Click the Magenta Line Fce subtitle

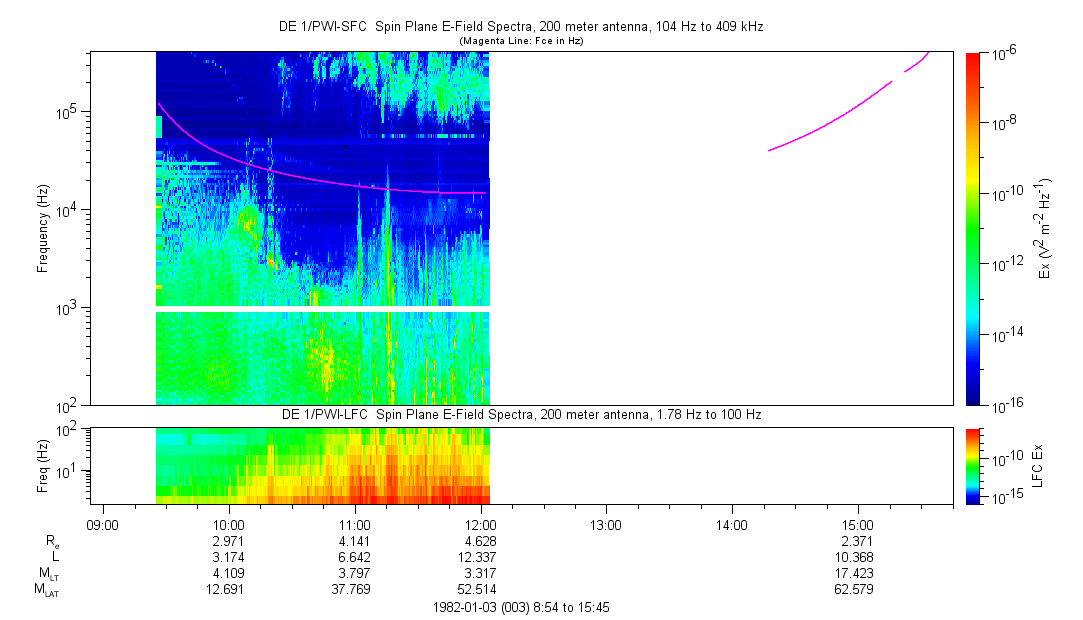520,41
